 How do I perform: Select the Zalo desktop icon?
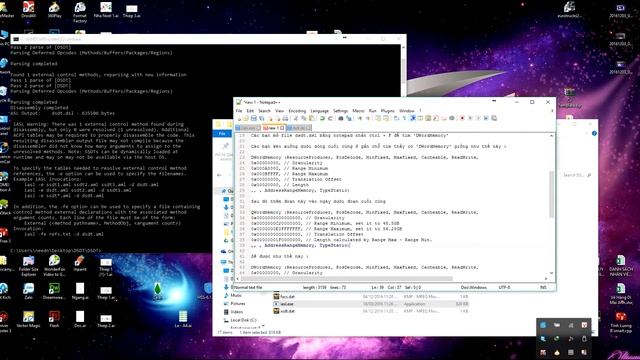[28, 291]
